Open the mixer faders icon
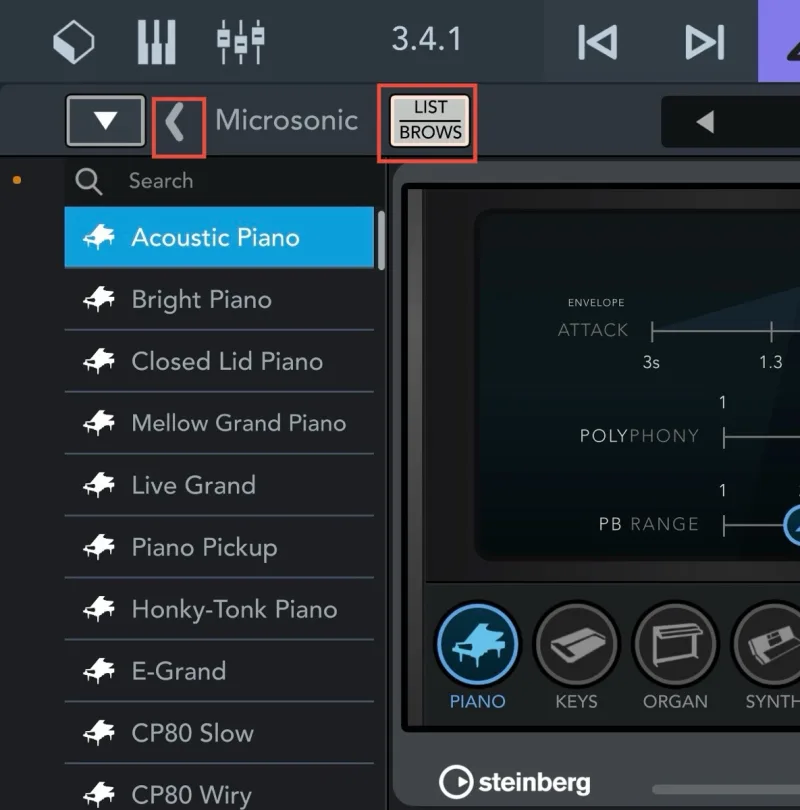The width and height of the screenshot is (800, 810). 241,42
